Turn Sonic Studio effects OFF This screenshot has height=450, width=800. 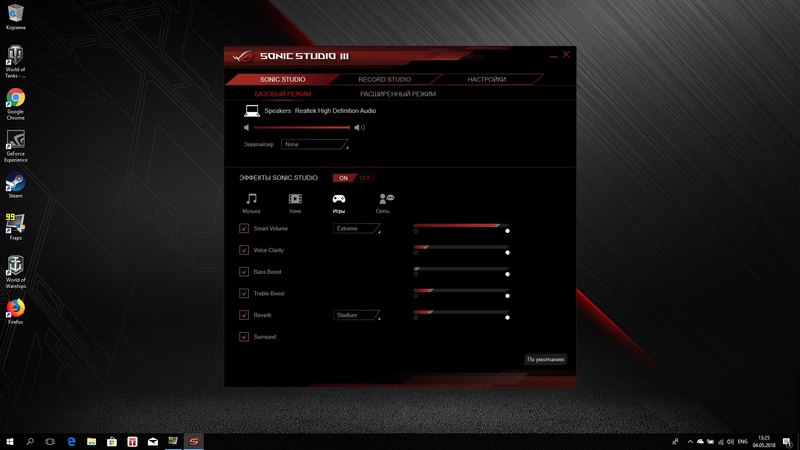(364, 178)
